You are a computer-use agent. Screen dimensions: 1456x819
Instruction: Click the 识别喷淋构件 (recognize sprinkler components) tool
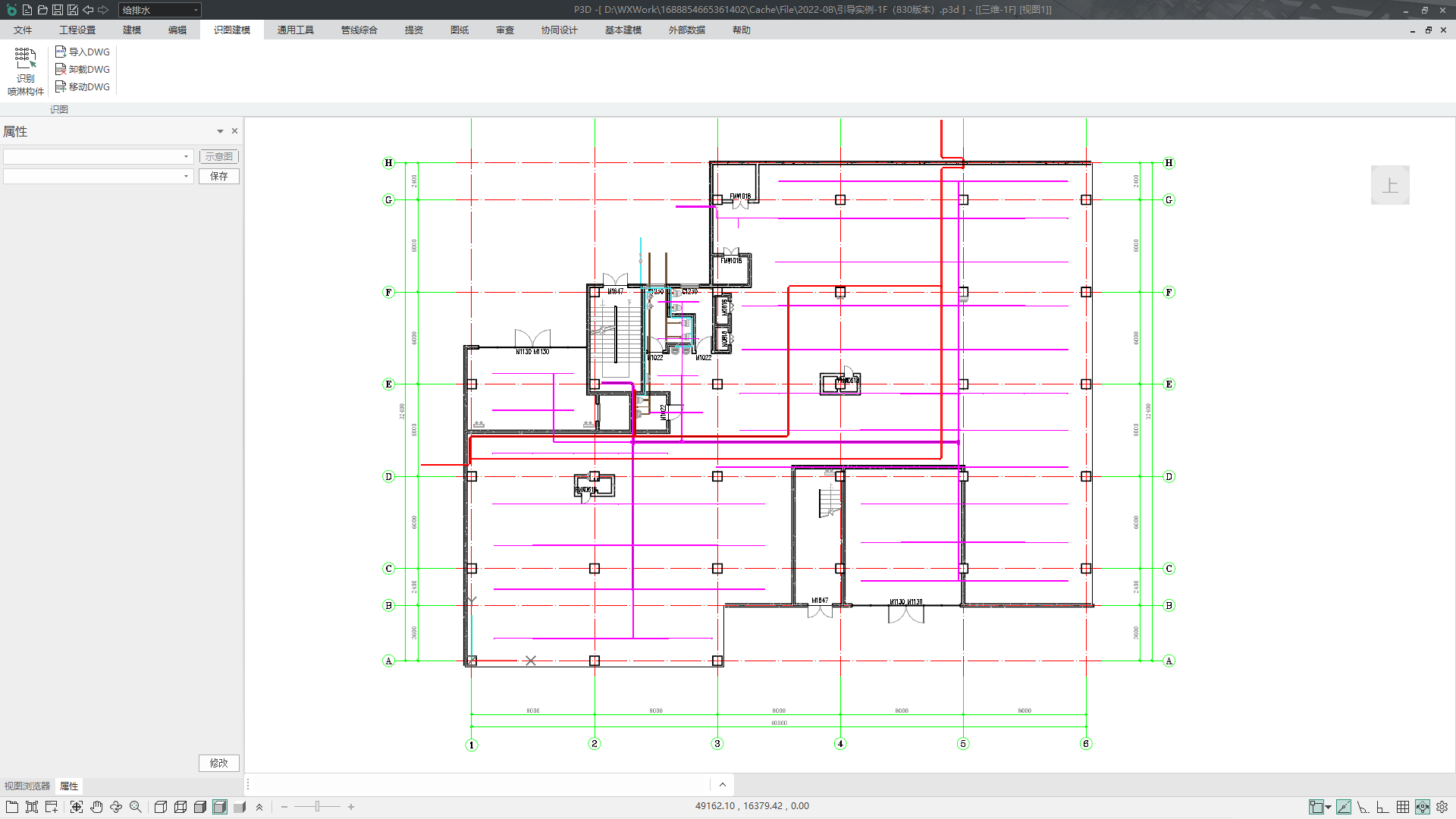[25, 71]
